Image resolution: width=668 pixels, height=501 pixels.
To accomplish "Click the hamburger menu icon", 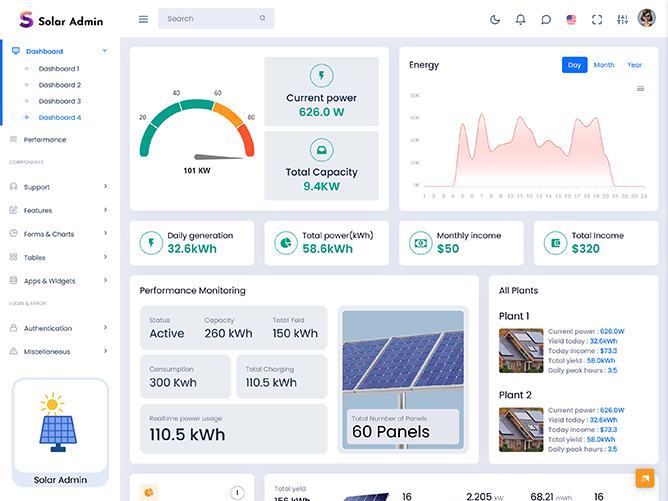I will (x=143, y=19).
